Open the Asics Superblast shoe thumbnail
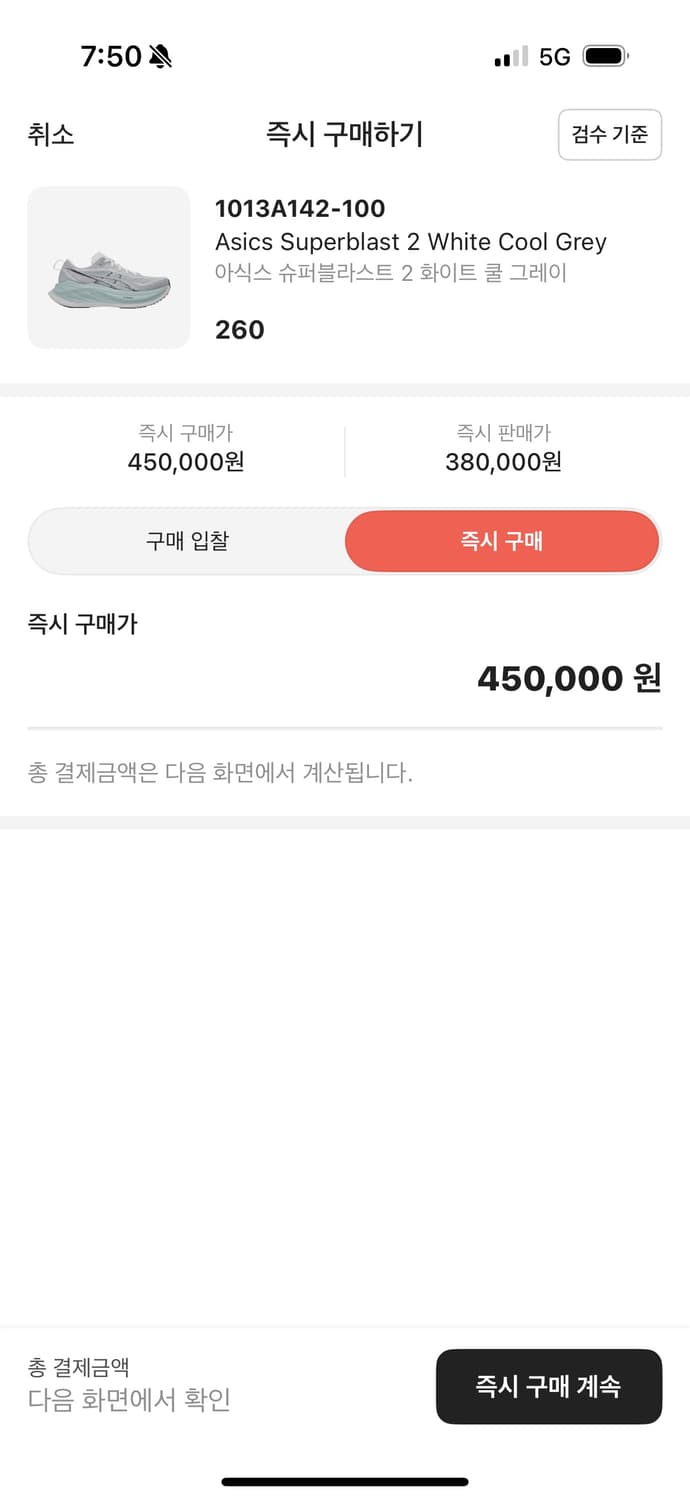Image resolution: width=690 pixels, height=1500 pixels. click(108, 268)
